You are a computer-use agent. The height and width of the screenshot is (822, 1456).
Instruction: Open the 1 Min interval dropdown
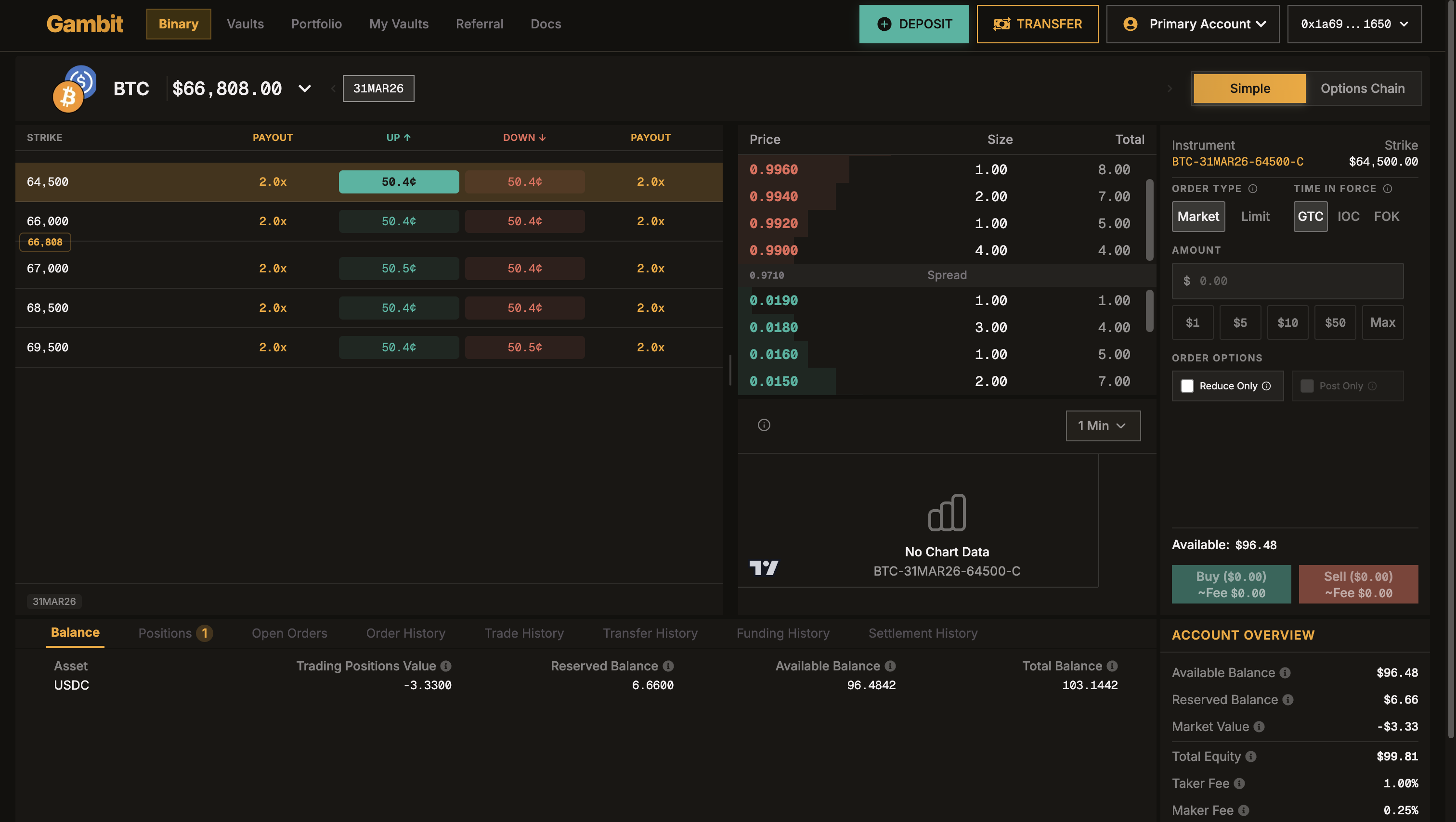pos(1103,425)
